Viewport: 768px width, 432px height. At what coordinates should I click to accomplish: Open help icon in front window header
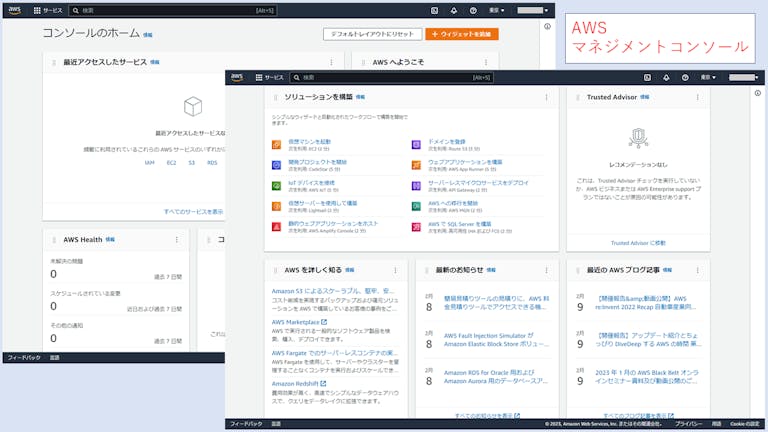click(685, 77)
